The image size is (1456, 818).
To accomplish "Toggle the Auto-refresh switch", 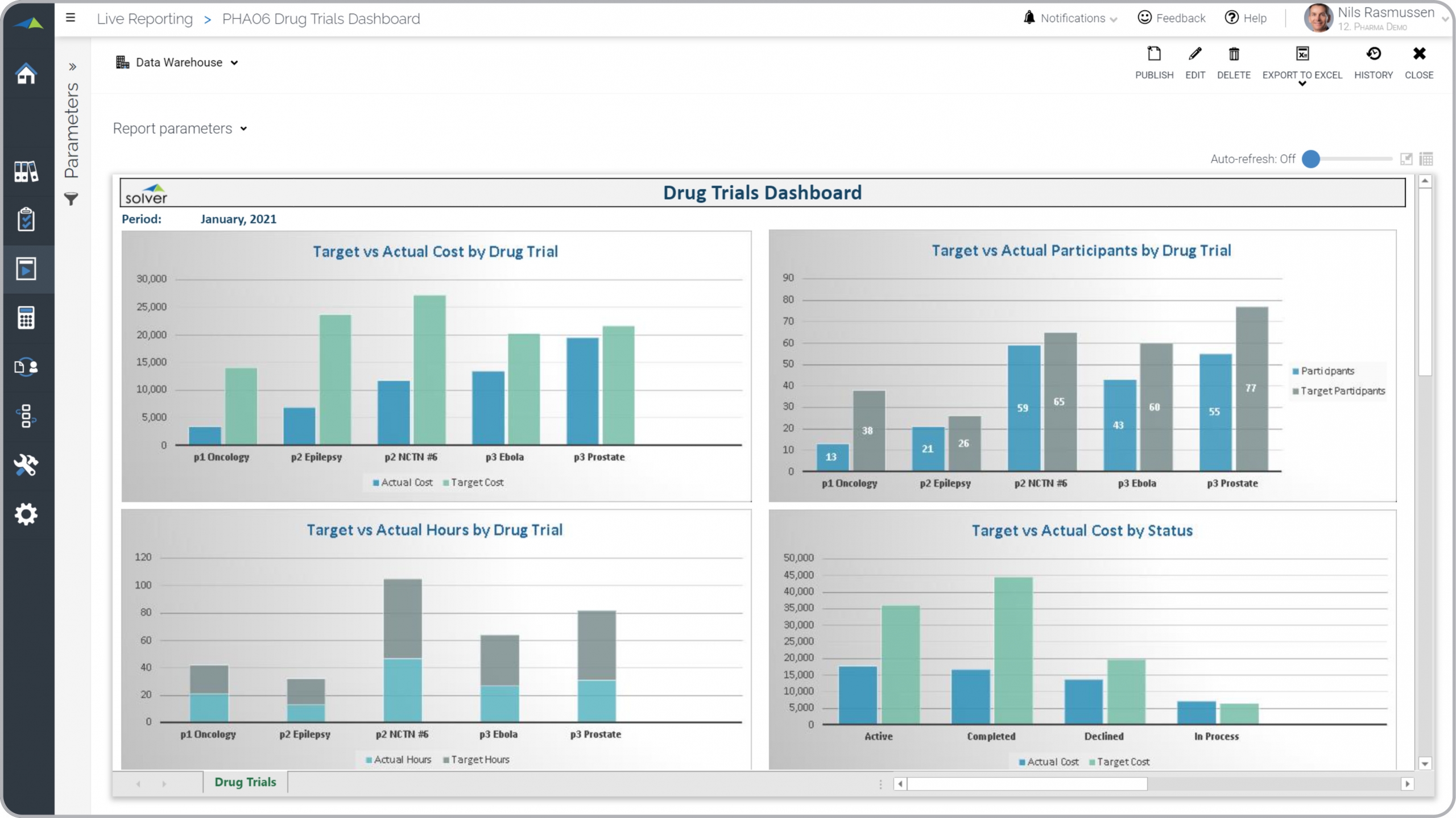I will (x=1311, y=159).
